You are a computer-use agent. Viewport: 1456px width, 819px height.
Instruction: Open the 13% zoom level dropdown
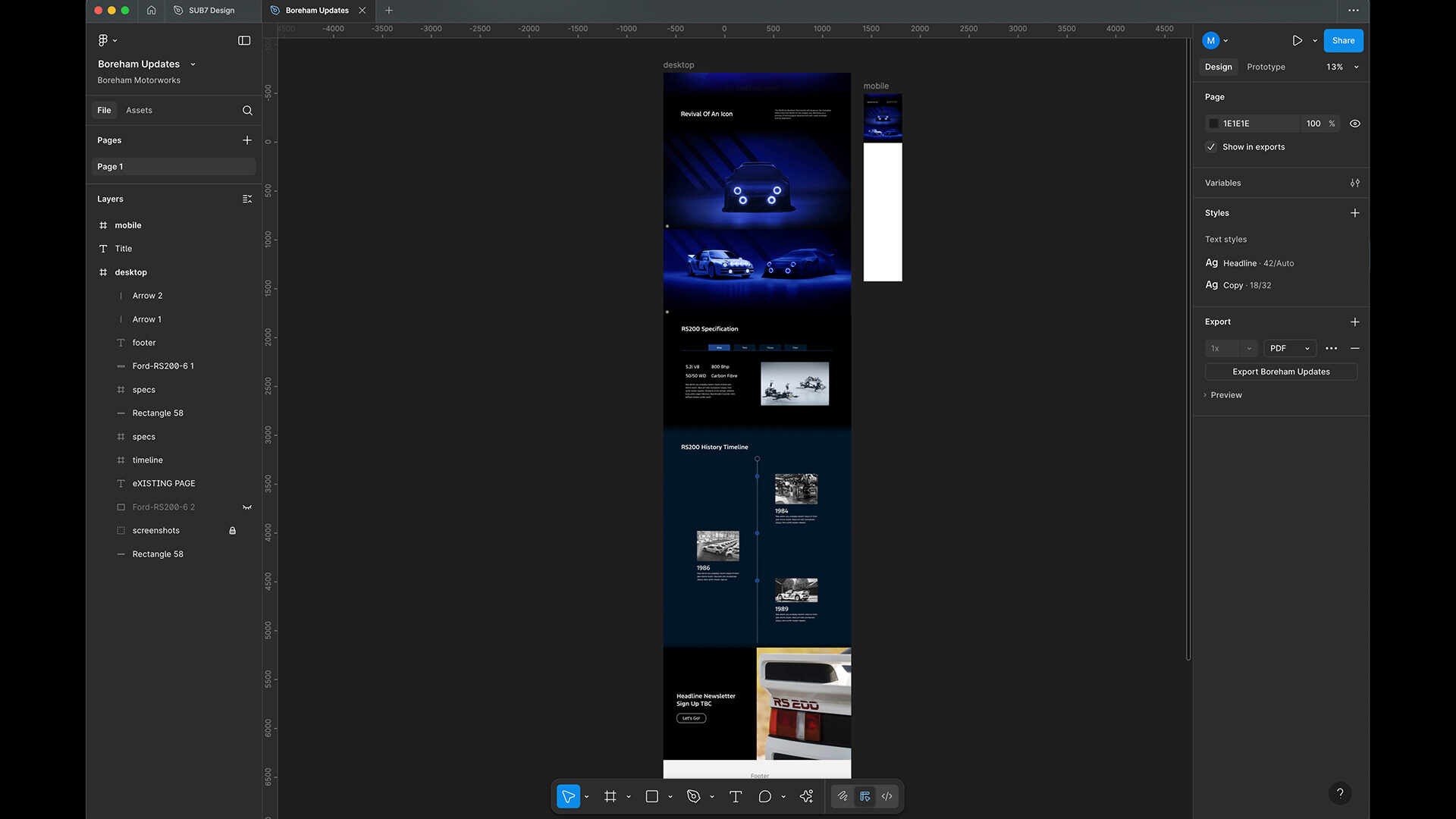(1342, 67)
